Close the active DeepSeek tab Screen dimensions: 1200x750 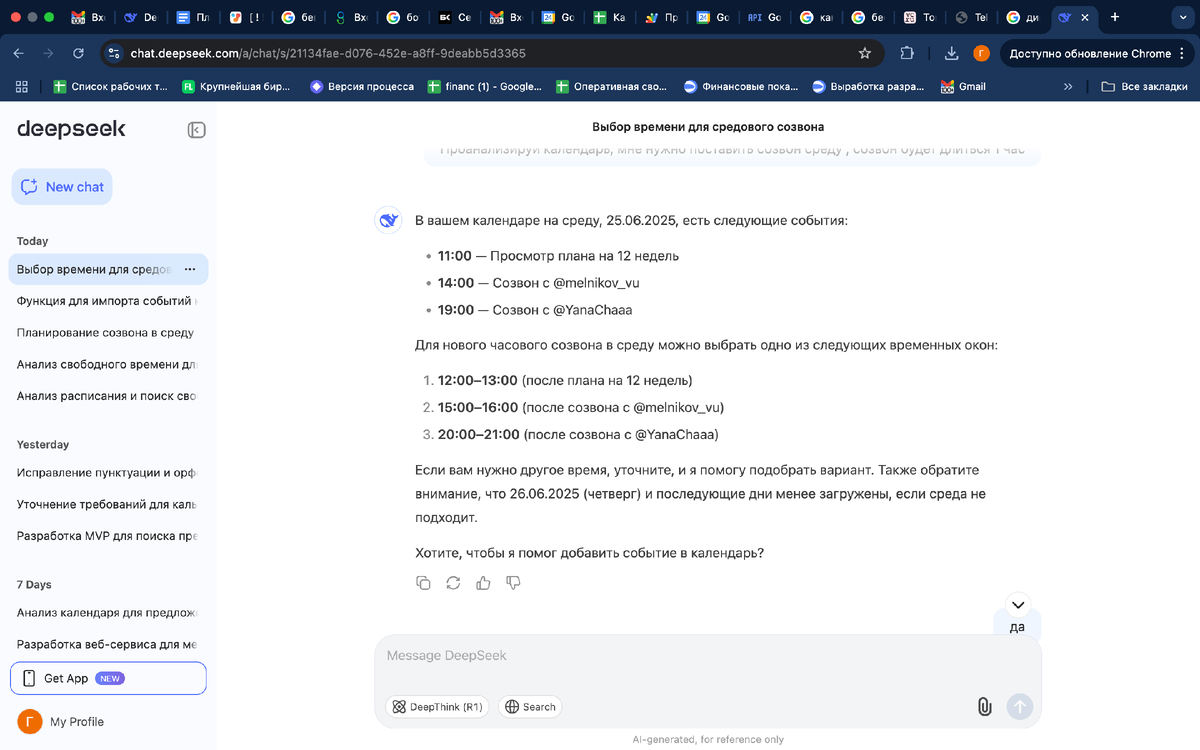coord(1086,17)
